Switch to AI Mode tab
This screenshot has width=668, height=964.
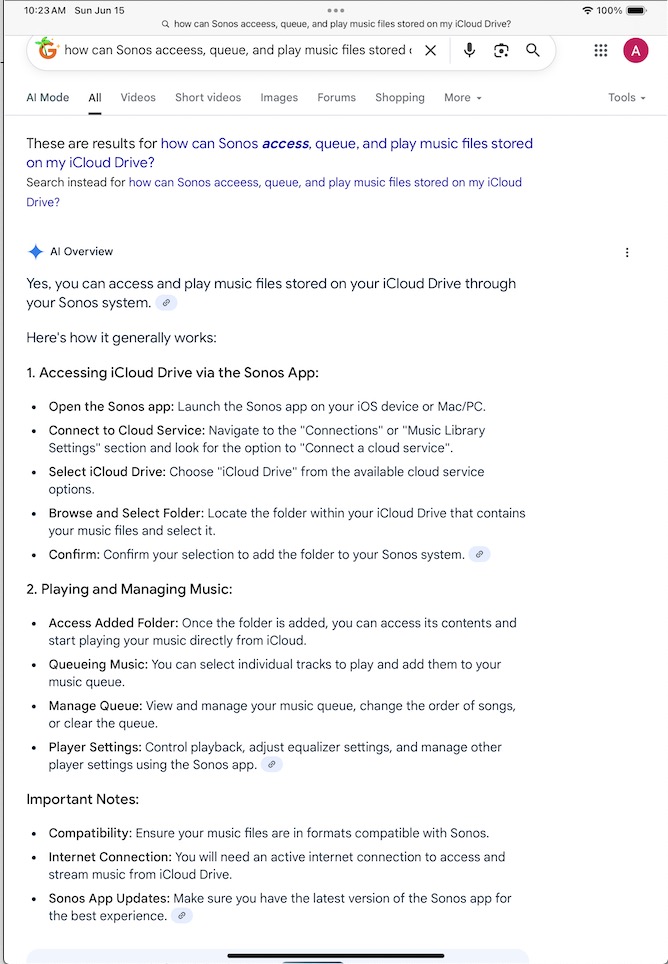tap(48, 98)
